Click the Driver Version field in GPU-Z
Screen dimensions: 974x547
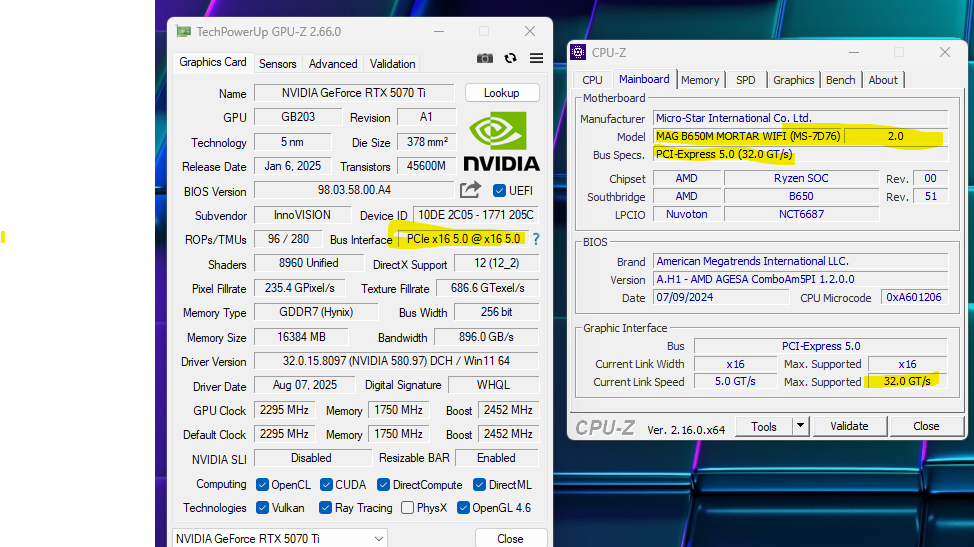[396, 361]
